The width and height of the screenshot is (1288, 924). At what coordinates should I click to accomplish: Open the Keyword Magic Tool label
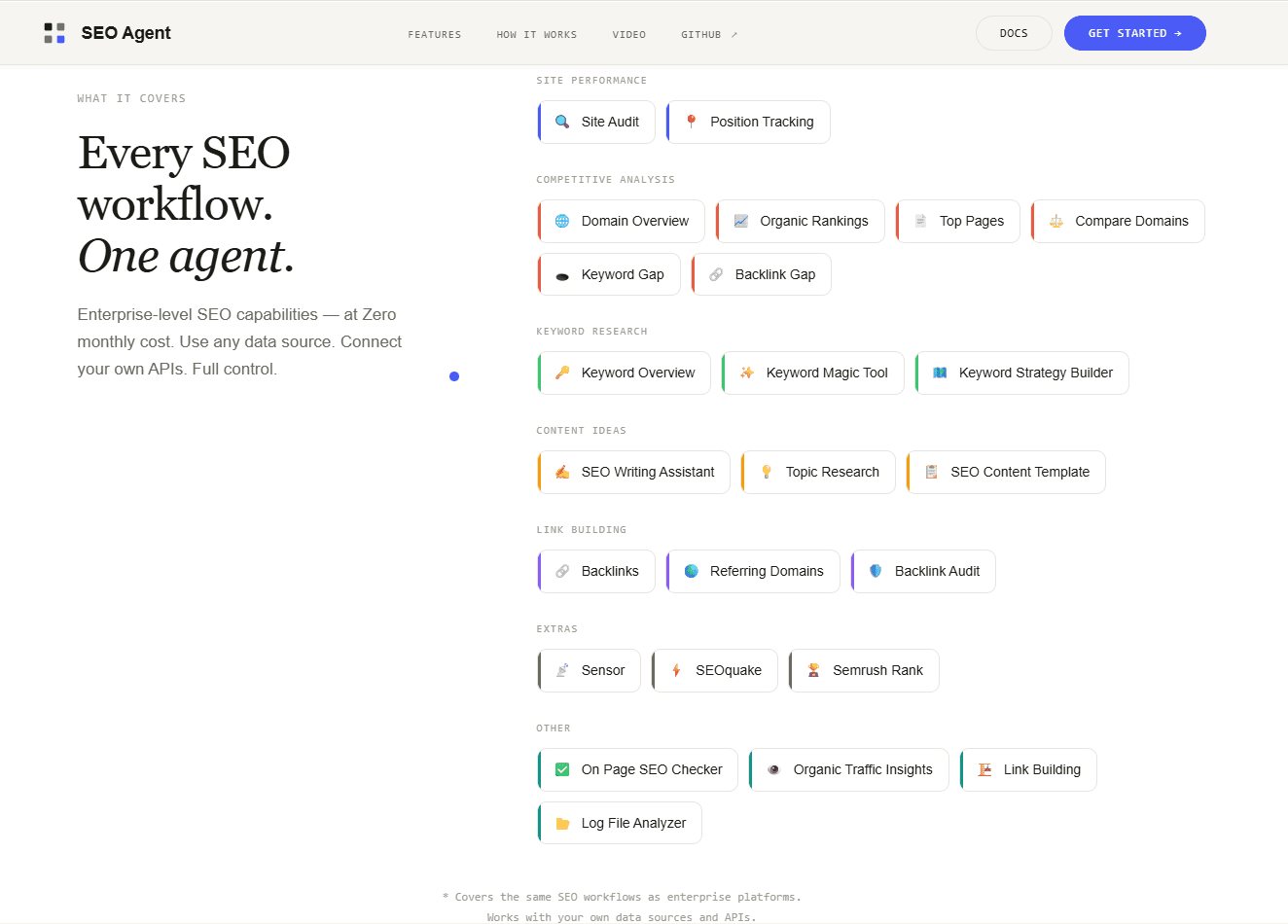click(827, 373)
